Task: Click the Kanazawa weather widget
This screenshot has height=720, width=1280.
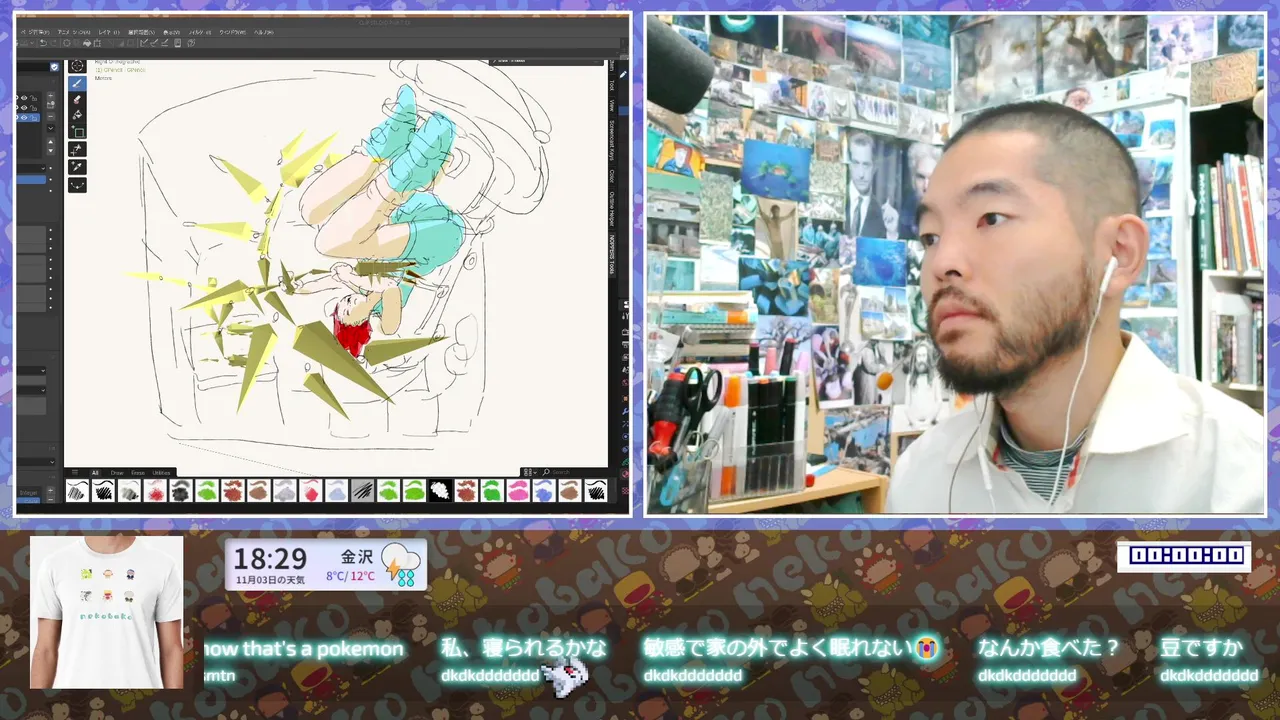Action: tap(326, 565)
